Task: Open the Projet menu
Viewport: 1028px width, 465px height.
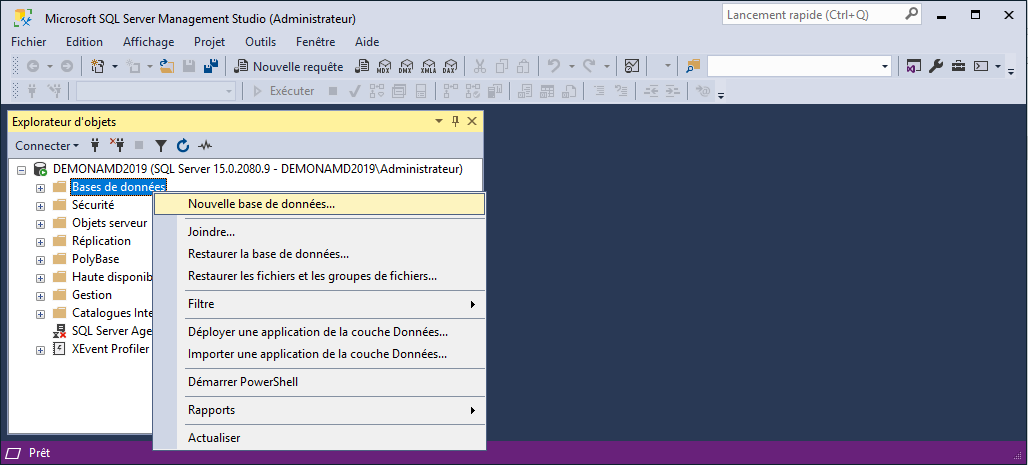Action: [x=210, y=42]
